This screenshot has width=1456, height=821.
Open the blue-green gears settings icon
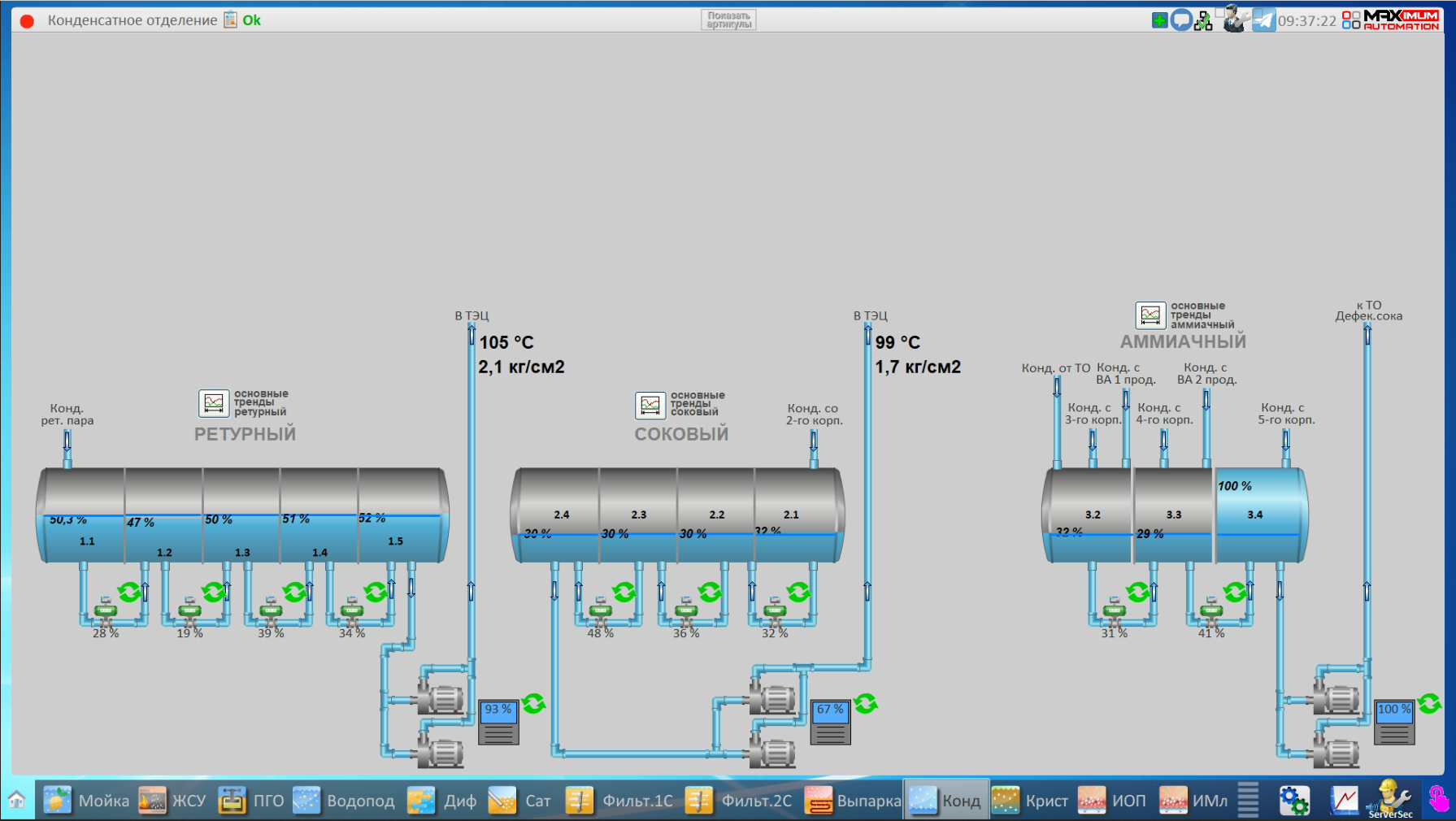[x=1293, y=801]
